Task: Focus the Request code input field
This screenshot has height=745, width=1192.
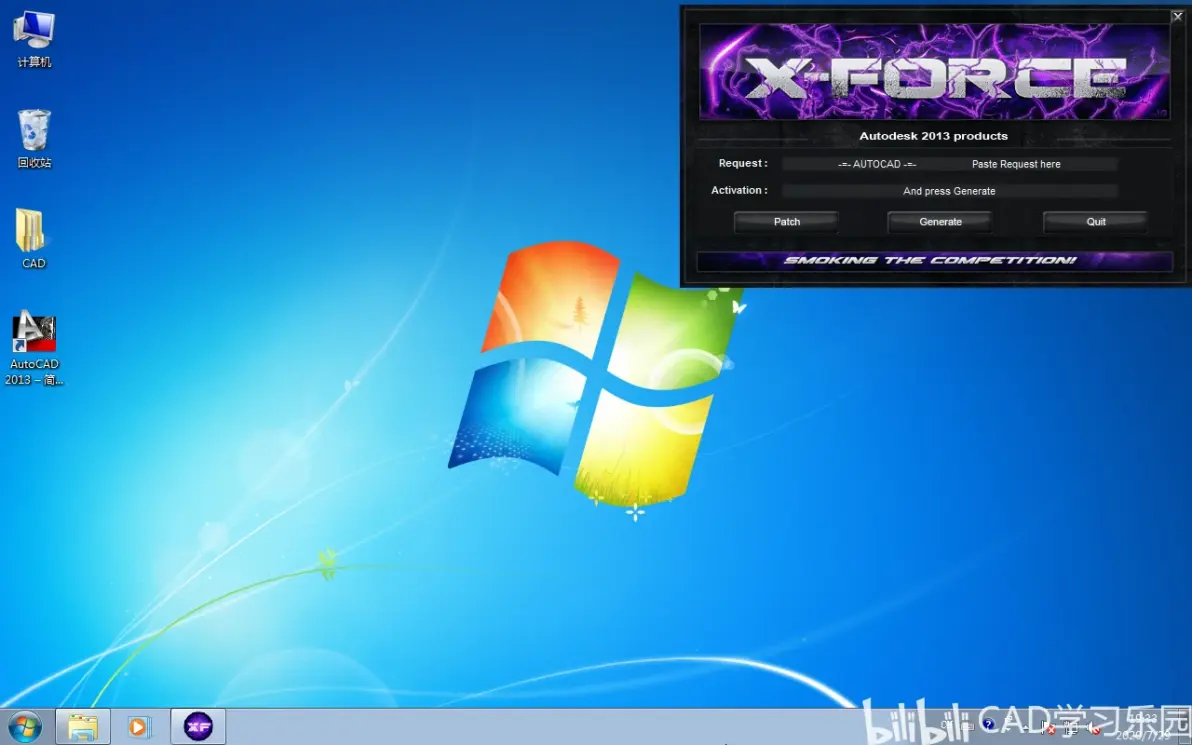Action: tap(949, 164)
